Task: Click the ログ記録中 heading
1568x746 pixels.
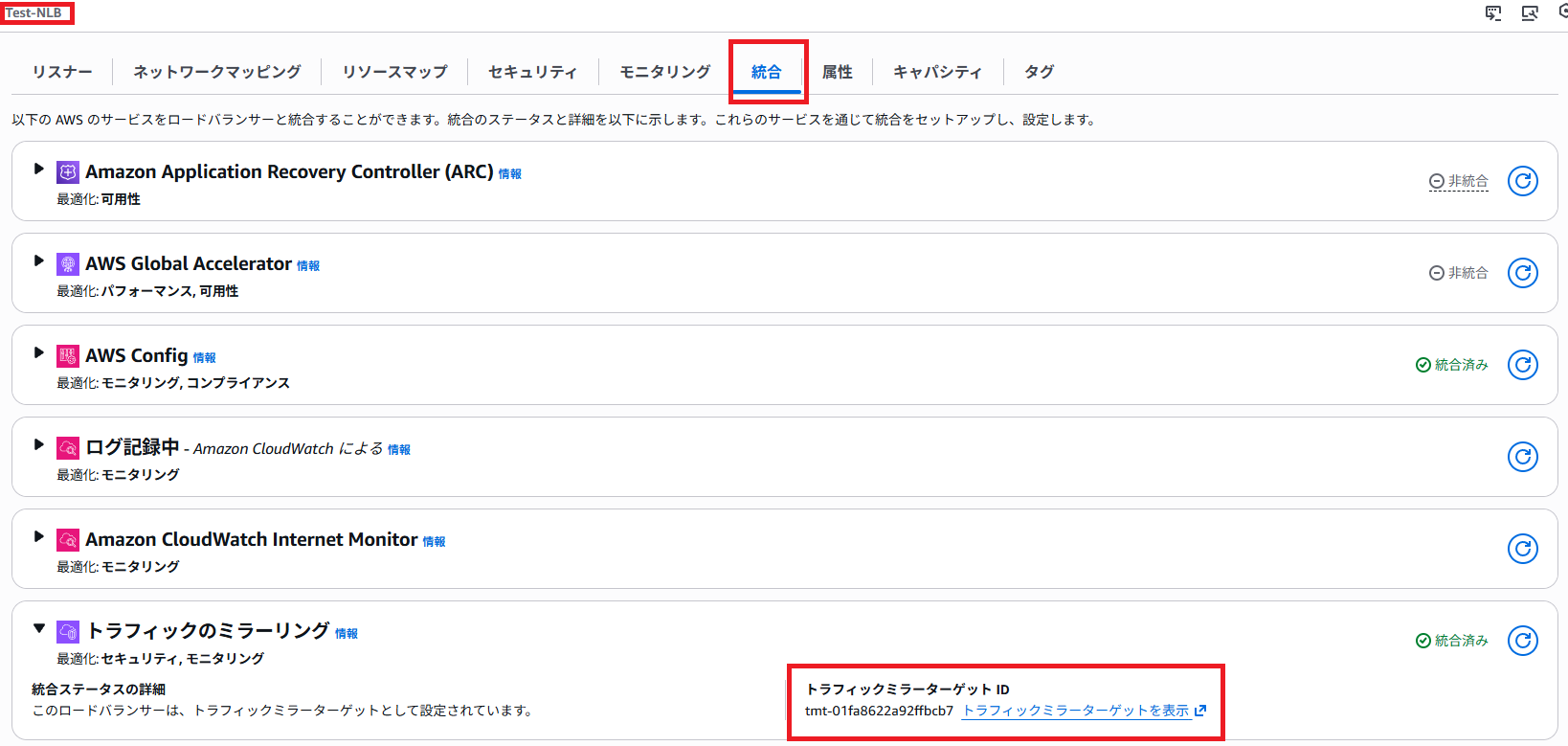Action: tap(133, 447)
